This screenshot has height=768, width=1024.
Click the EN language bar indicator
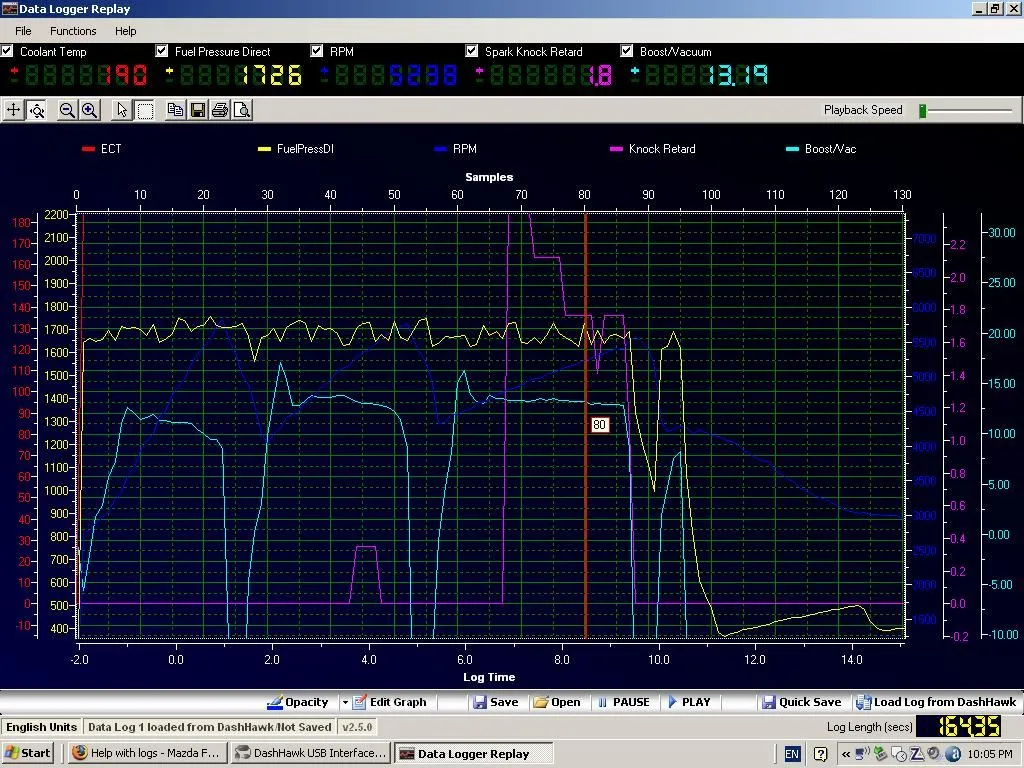pos(792,754)
